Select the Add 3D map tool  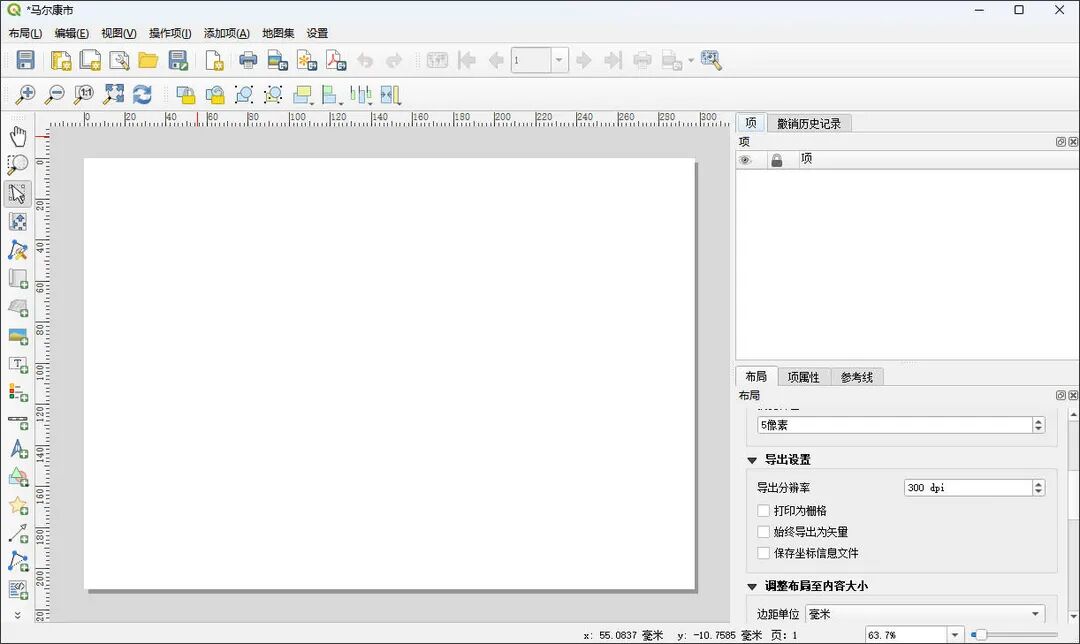click(x=18, y=307)
